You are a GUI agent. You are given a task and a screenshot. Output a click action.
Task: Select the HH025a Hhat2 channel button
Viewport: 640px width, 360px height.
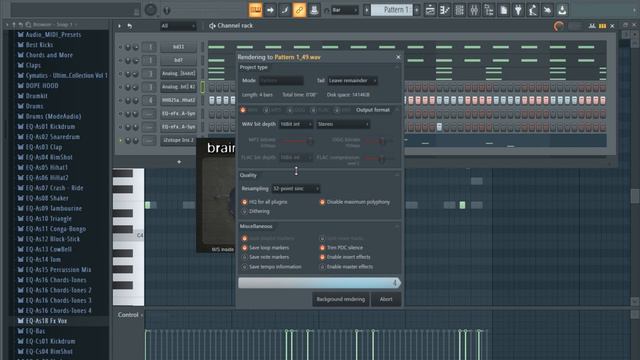(178, 100)
